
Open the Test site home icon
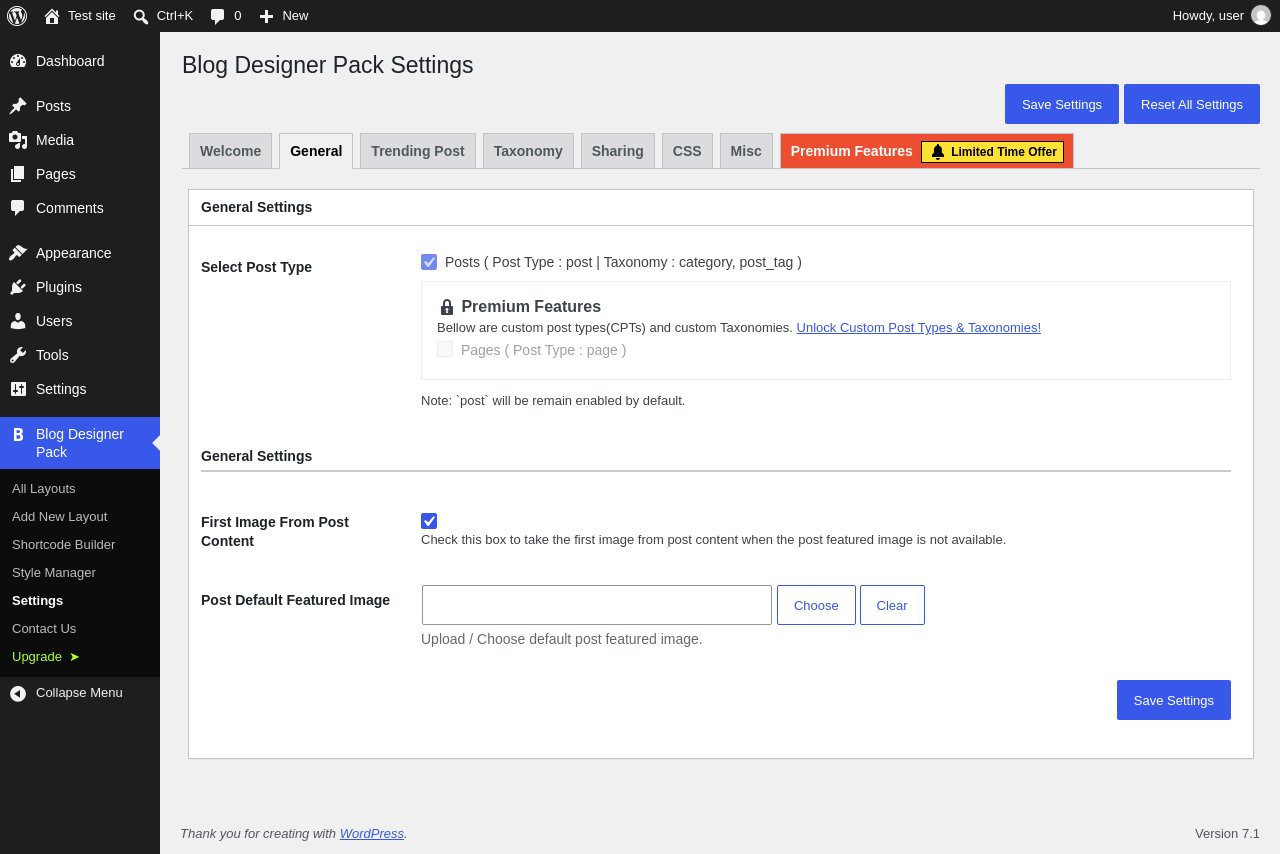52,16
